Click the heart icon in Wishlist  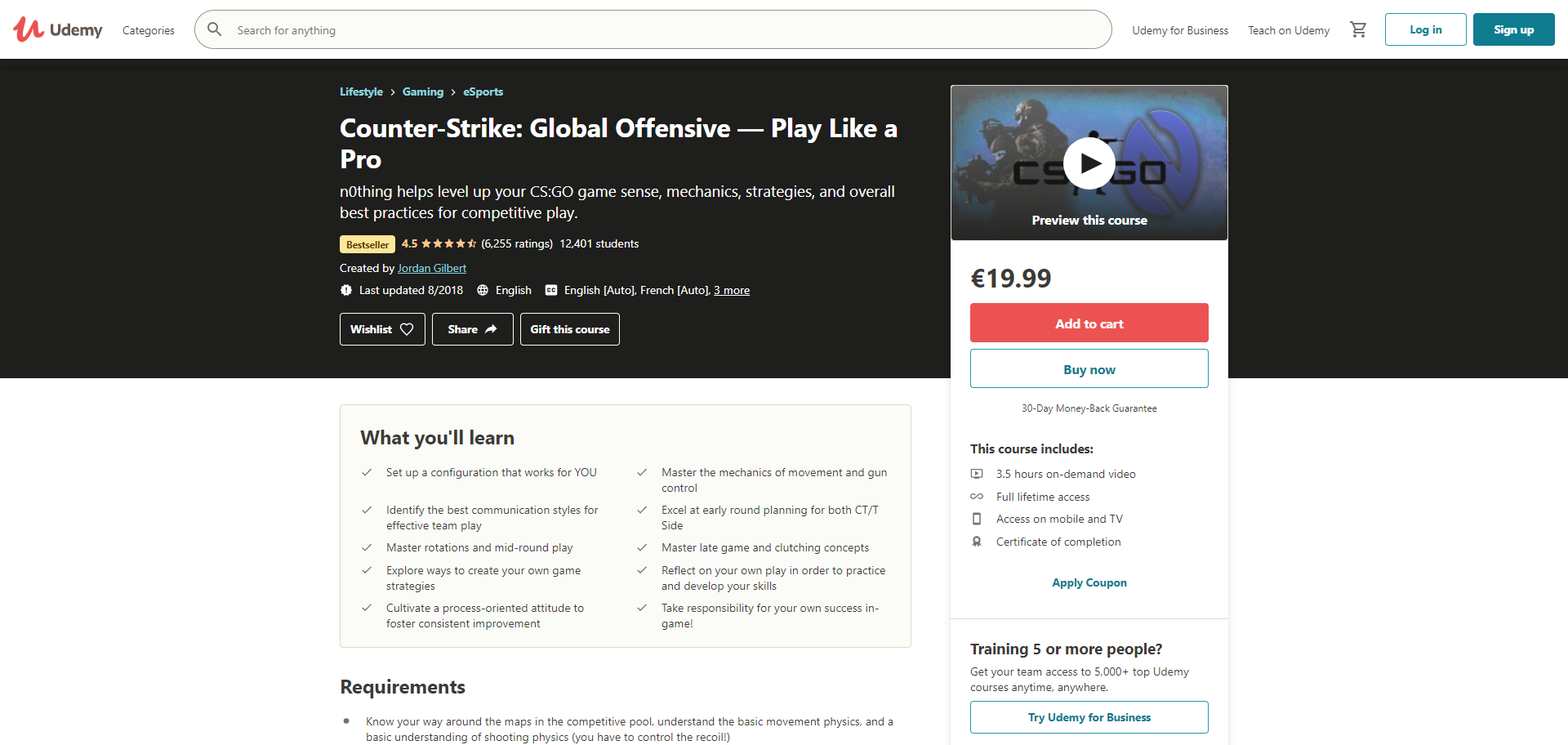tap(407, 329)
